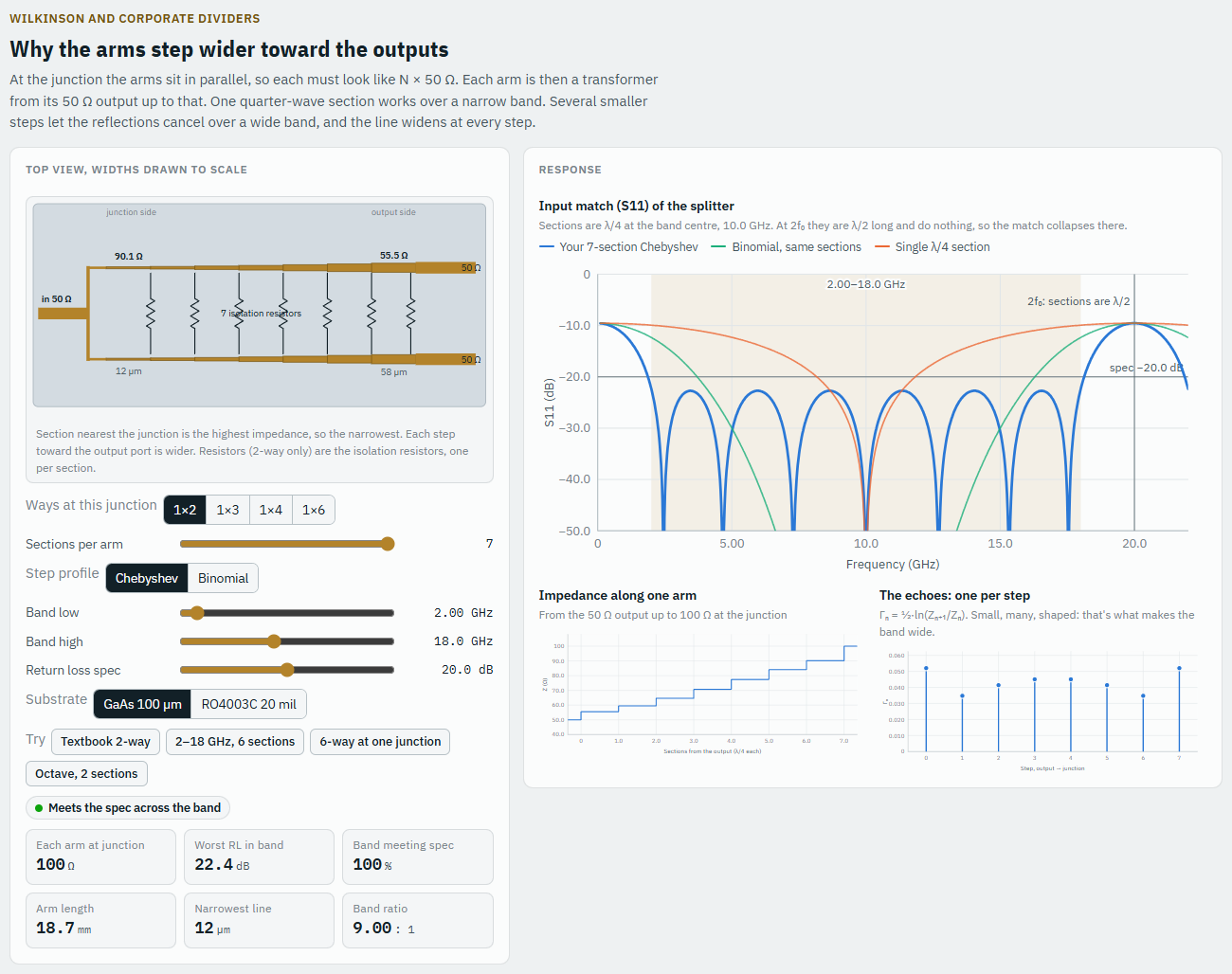Image resolution: width=1232 pixels, height=974 pixels.
Task: Click the Binomial, same sections legend entry
Action: point(787,247)
